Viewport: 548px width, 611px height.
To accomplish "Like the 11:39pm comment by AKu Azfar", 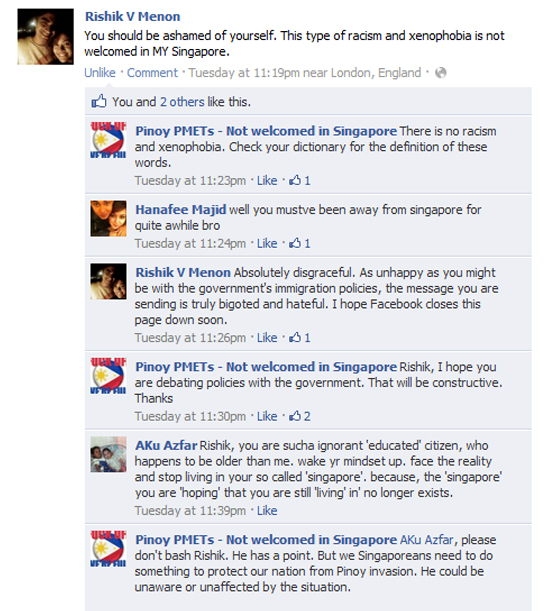I will [267, 510].
